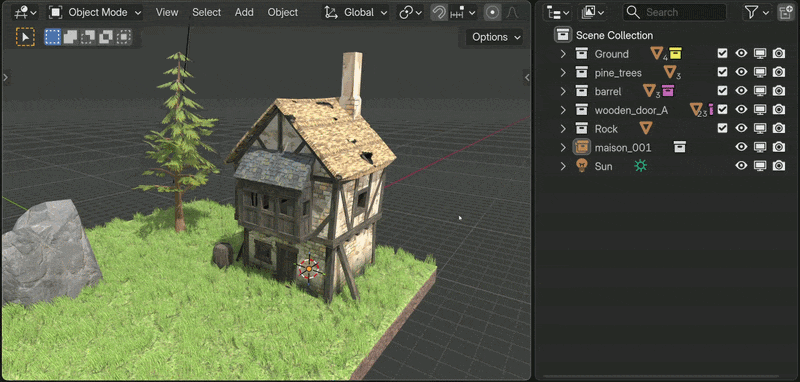Disable Ground in renders with camera icon

click(x=779, y=53)
